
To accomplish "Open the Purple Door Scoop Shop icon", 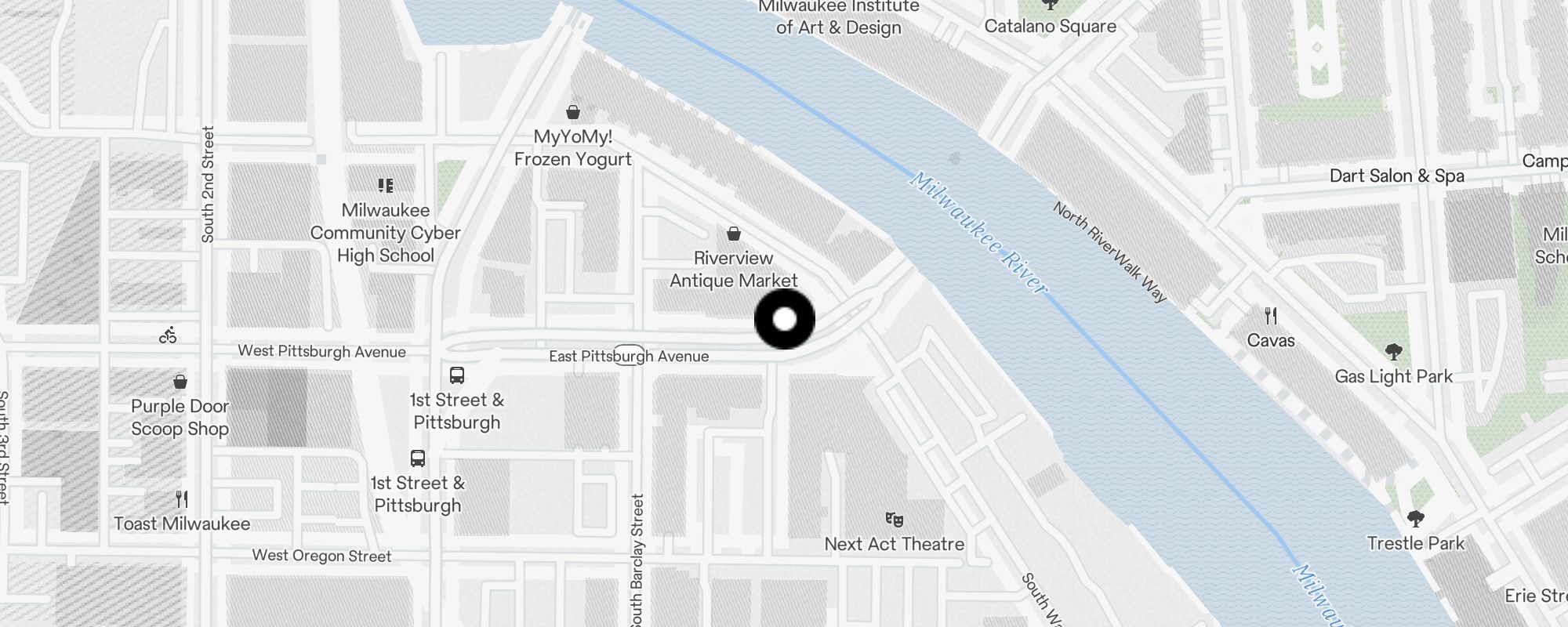I will click(180, 382).
